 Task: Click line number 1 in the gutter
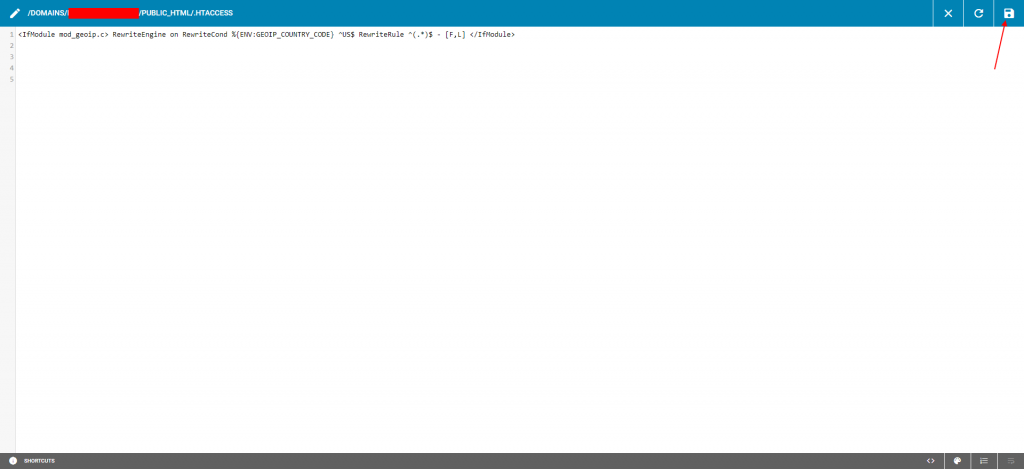(x=12, y=34)
